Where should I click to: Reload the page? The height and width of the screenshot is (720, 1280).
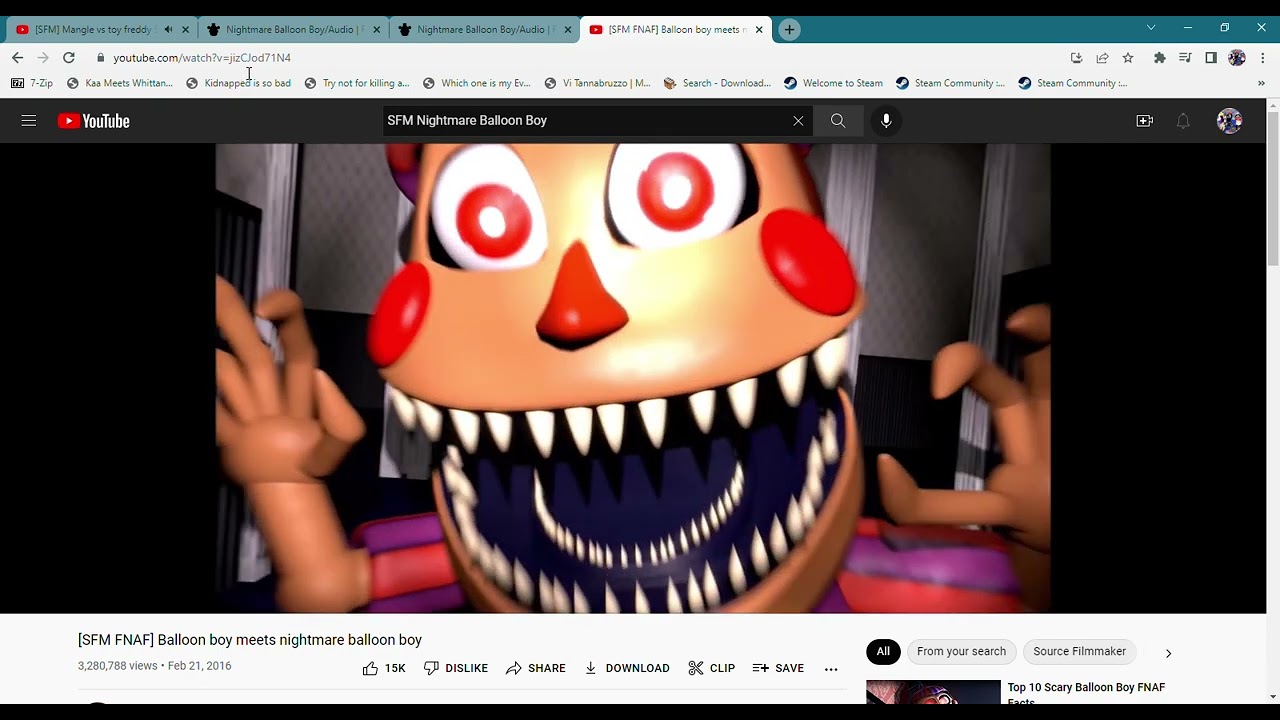(69, 58)
